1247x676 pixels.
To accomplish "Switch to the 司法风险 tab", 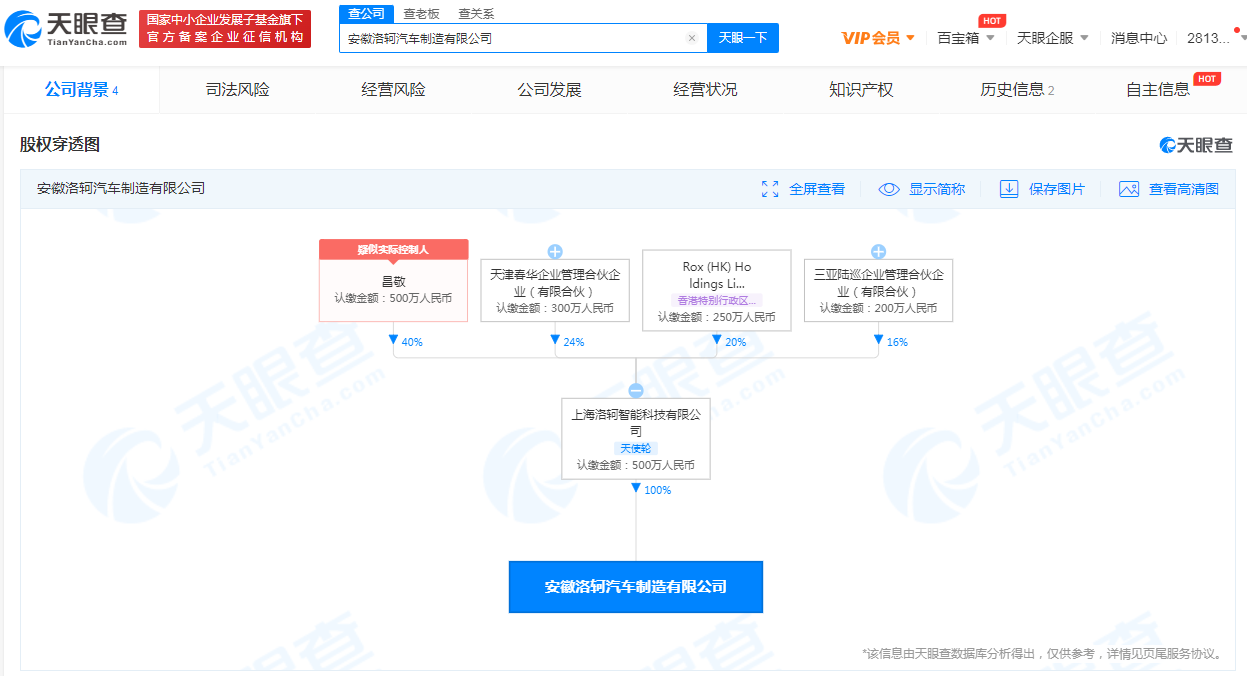I will (x=237, y=90).
